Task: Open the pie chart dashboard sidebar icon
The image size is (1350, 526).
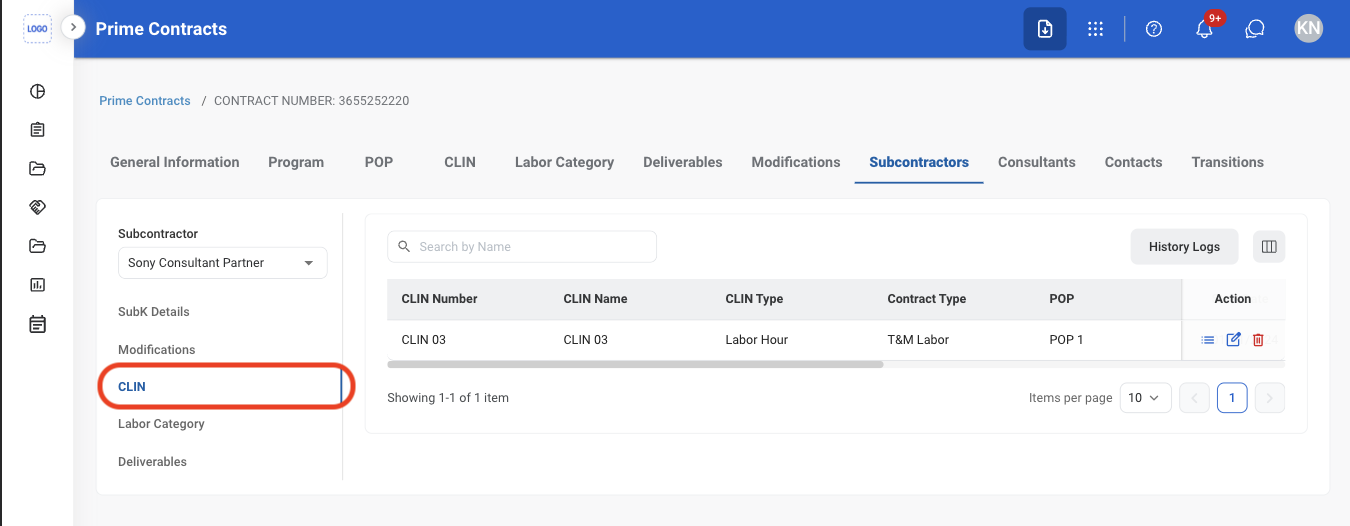Action: (x=37, y=92)
